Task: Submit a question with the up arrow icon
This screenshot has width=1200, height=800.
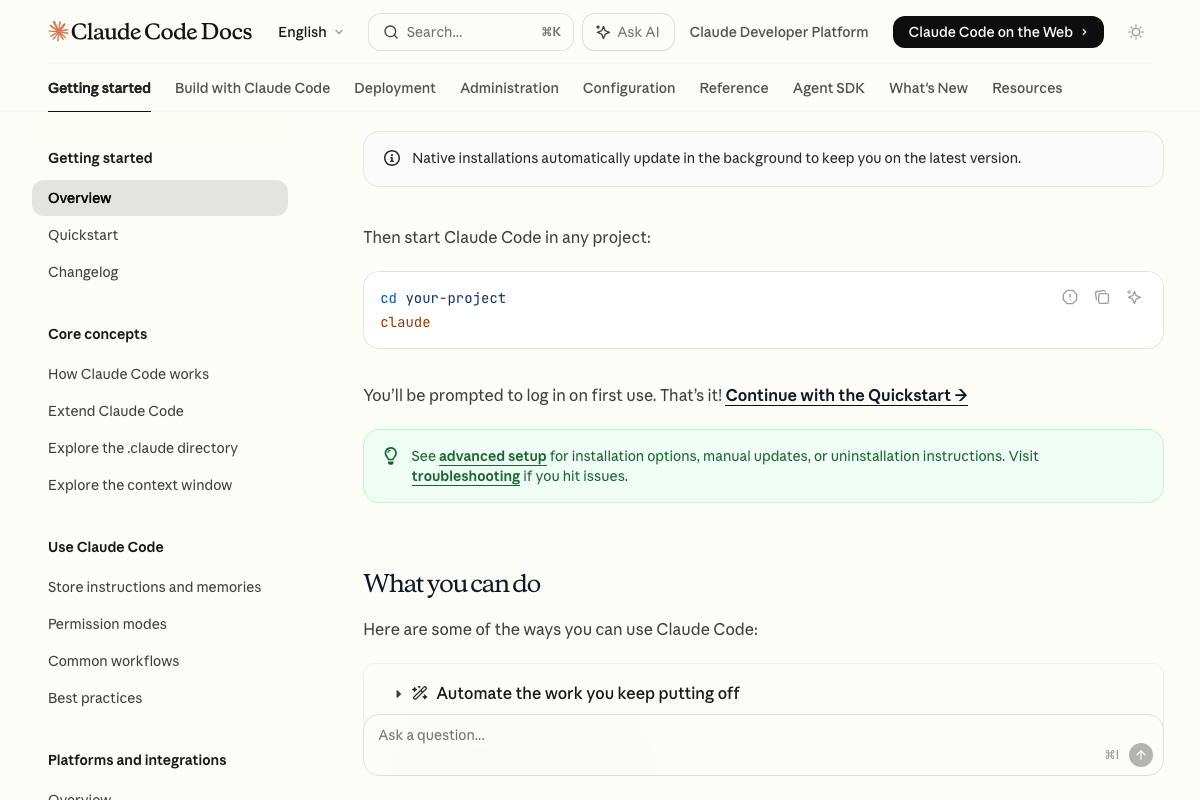Action: pos(1141,755)
